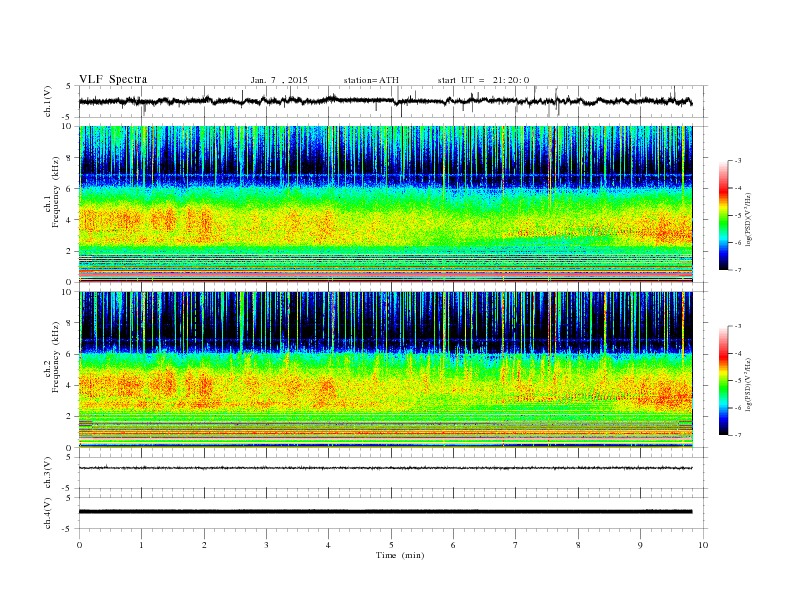Click the thick ch.4 voltage waveform trace
Image resolution: width=792 pixels, height=612 pixels.
point(385,512)
